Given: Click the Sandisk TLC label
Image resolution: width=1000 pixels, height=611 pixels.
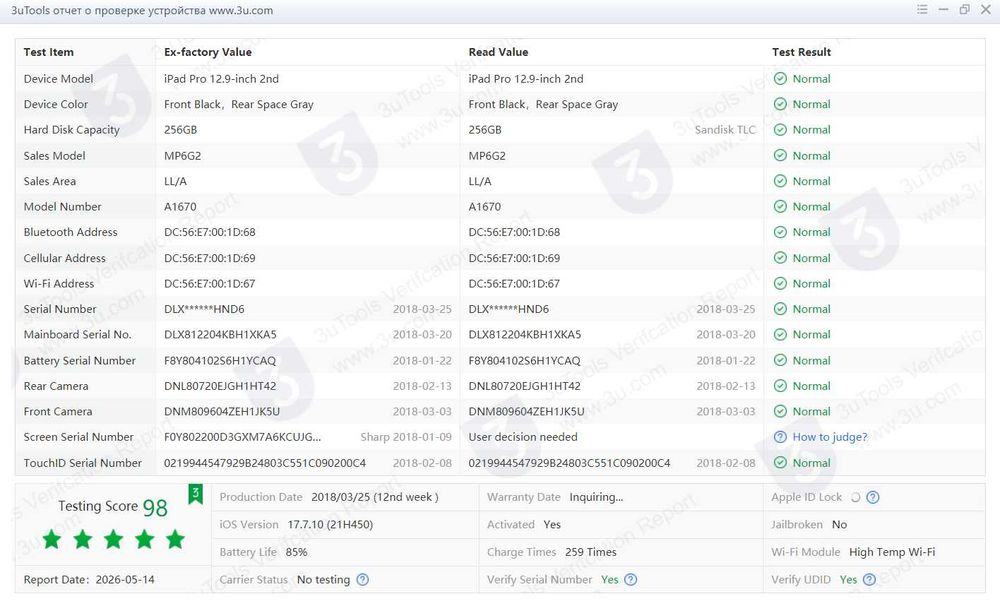Looking at the screenshot, I should pyautogui.click(x=724, y=129).
